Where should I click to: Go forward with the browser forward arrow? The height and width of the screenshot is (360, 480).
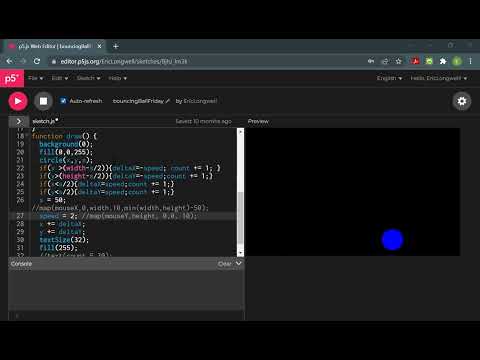pyautogui.click(x=23, y=61)
